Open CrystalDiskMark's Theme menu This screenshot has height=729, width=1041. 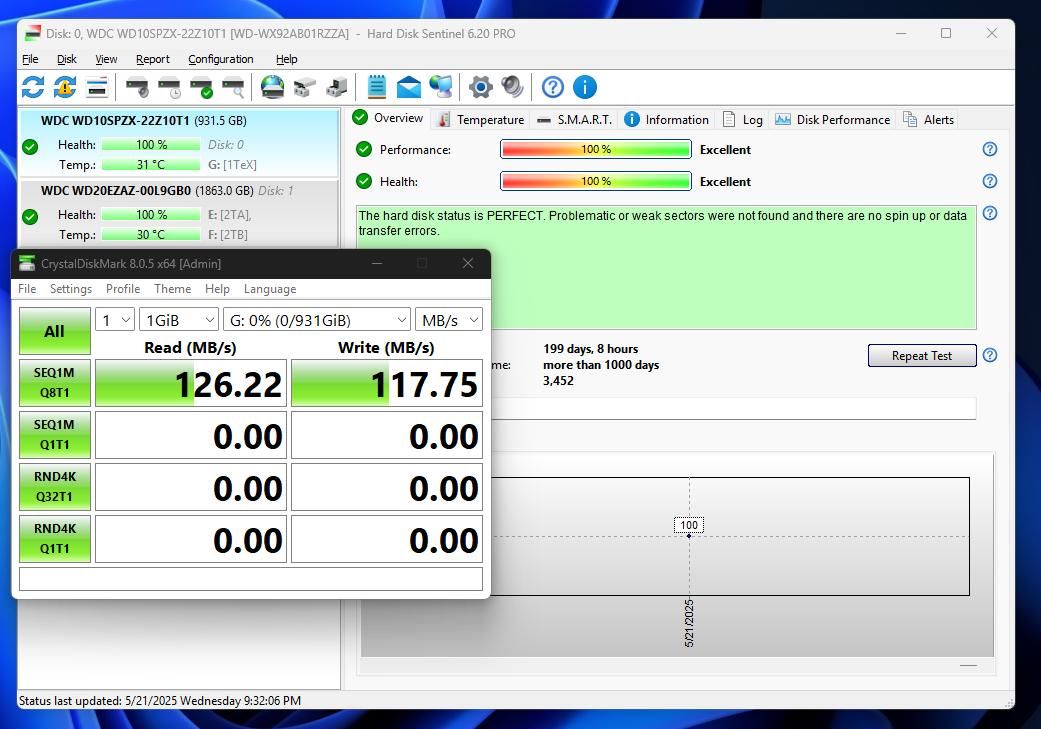point(173,289)
